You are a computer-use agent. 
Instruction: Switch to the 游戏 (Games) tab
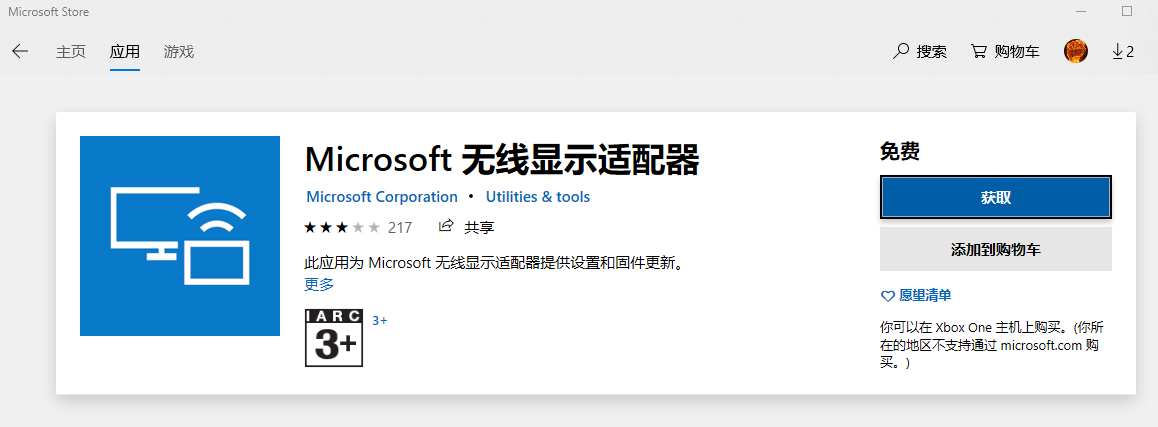pos(179,52)
